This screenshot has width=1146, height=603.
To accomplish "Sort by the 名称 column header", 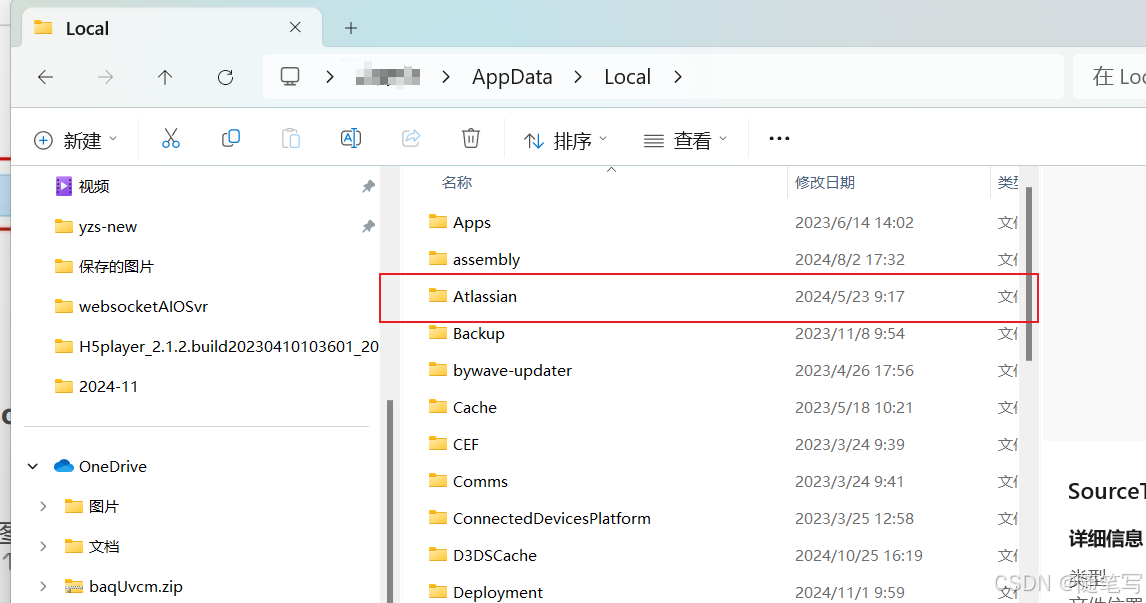I will pyautogui.click(x=457, y=182).
